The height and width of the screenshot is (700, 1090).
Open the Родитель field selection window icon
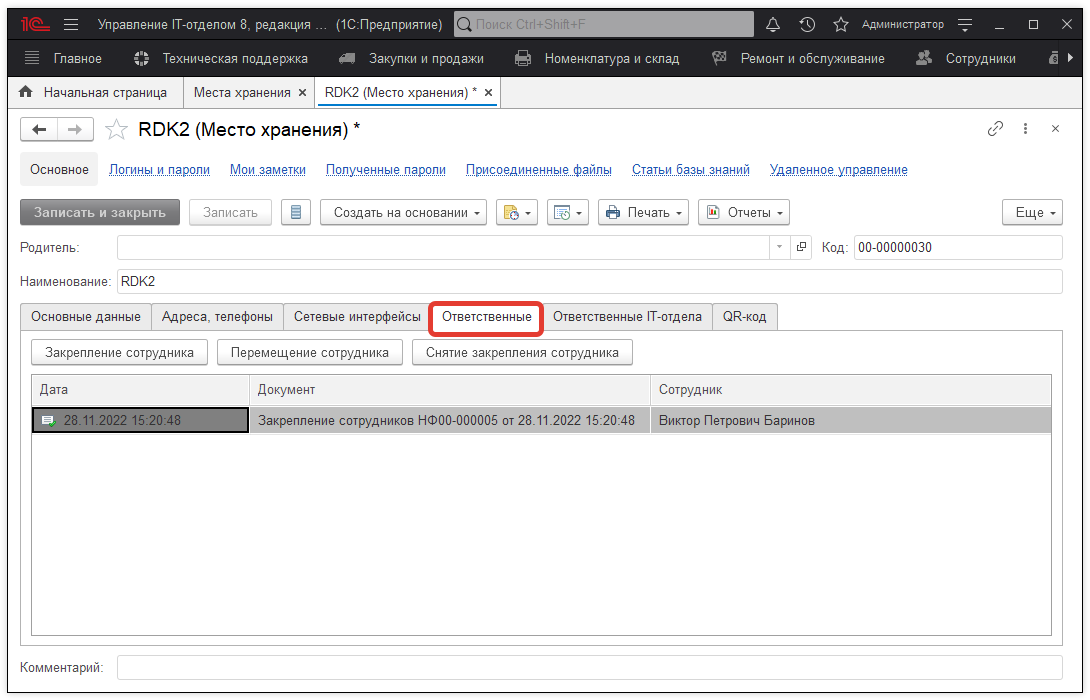[801, 247]
